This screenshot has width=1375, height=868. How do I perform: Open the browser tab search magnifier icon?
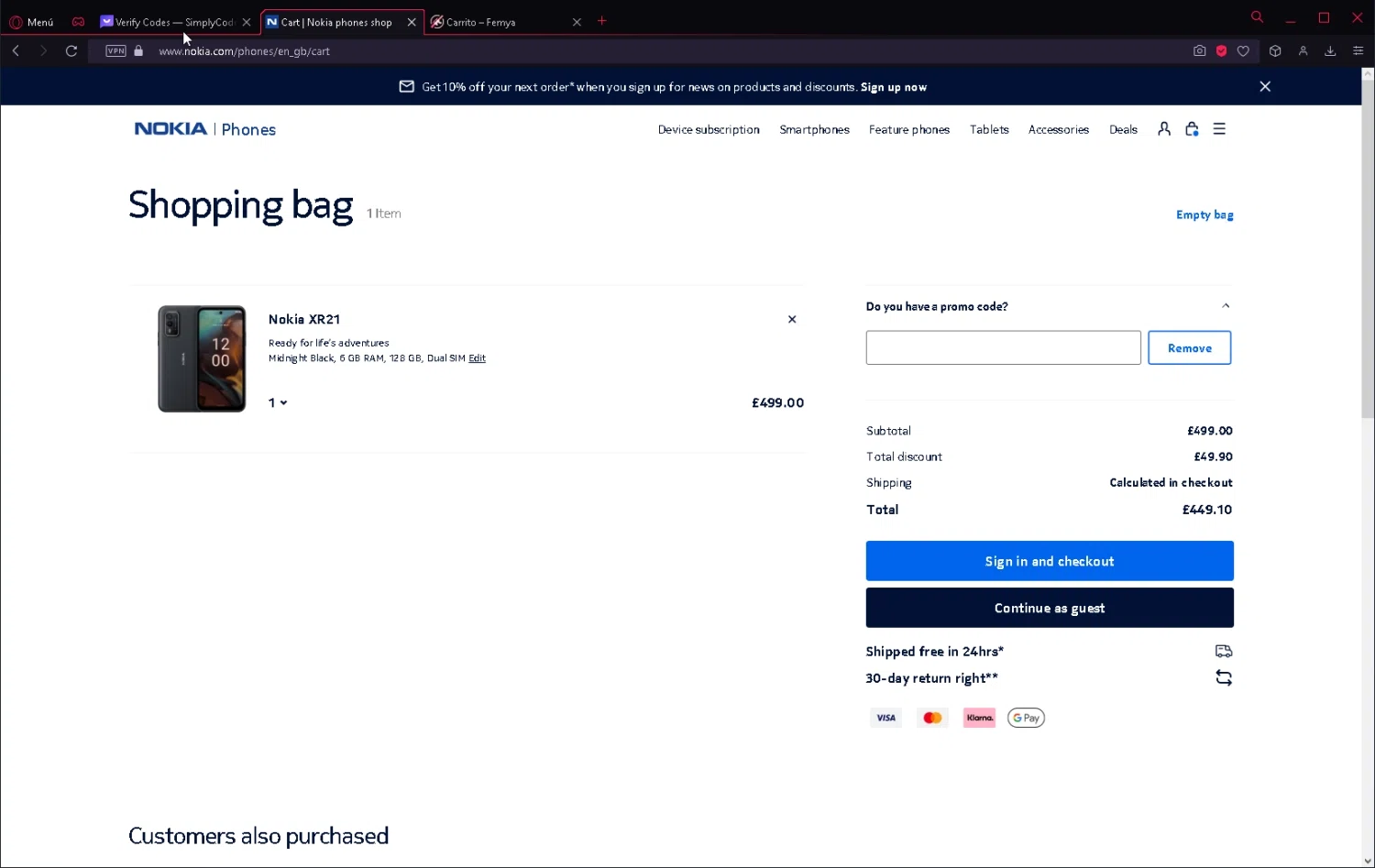pos(1257,17)
